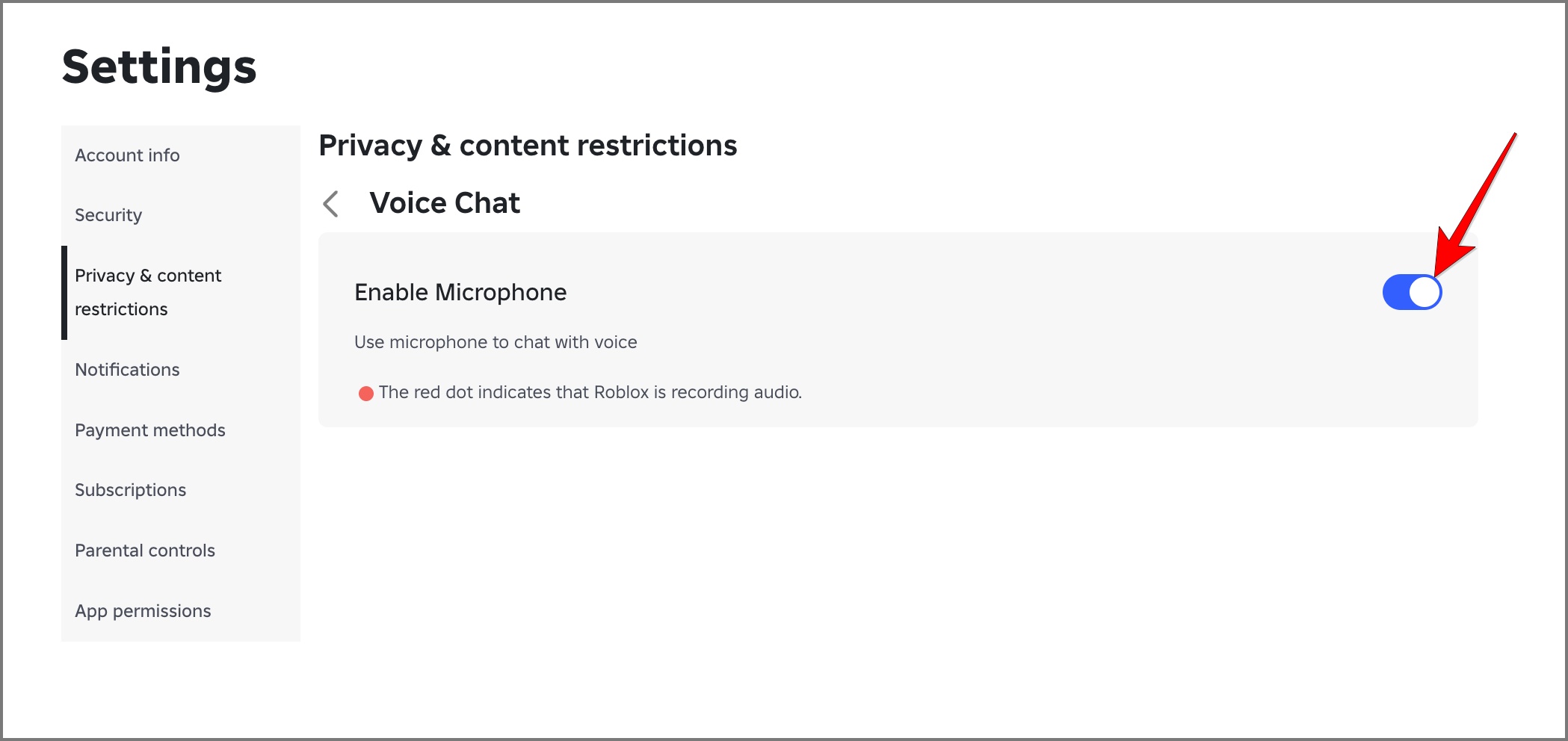
Task: Open Notifications settings
Action: pos(127,369)
